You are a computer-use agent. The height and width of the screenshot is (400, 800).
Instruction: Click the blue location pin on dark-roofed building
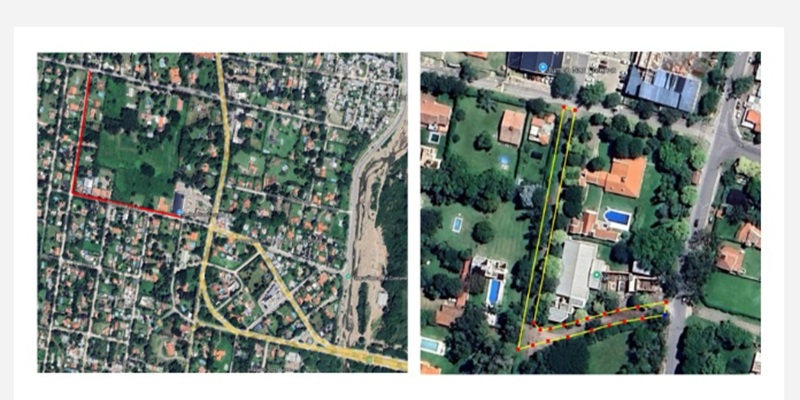(x=543, y=67)
